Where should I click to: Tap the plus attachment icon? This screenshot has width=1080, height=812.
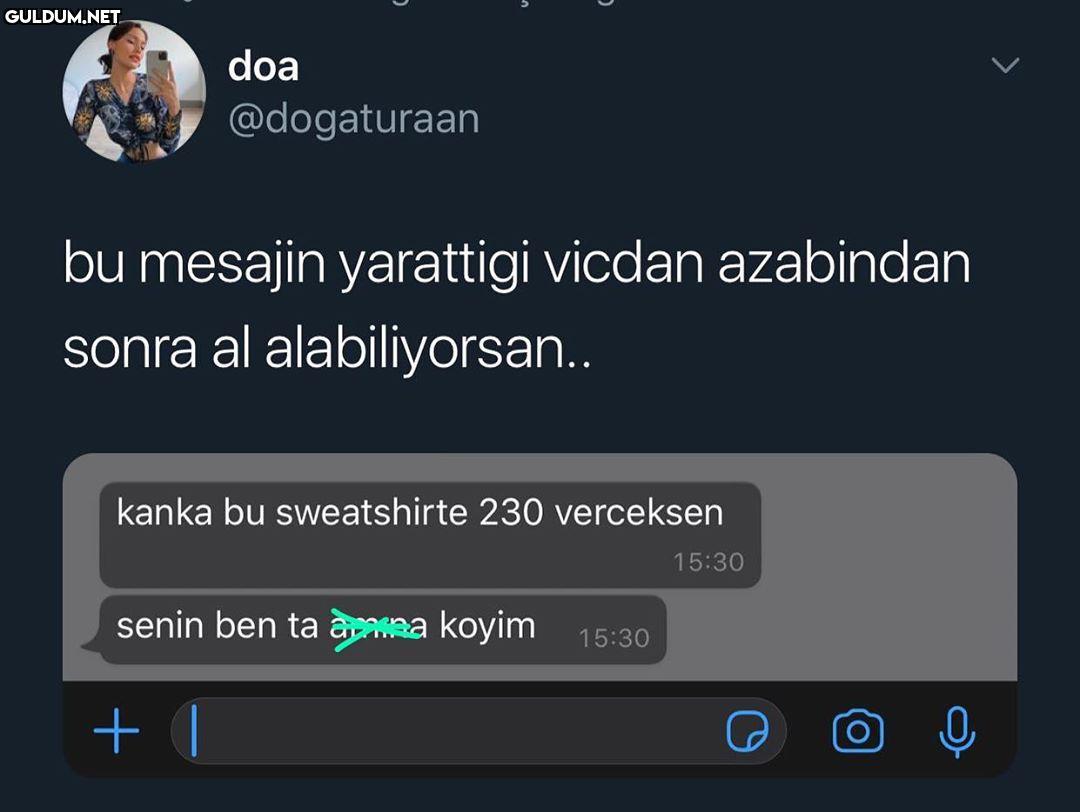click(x=117, y=733)
